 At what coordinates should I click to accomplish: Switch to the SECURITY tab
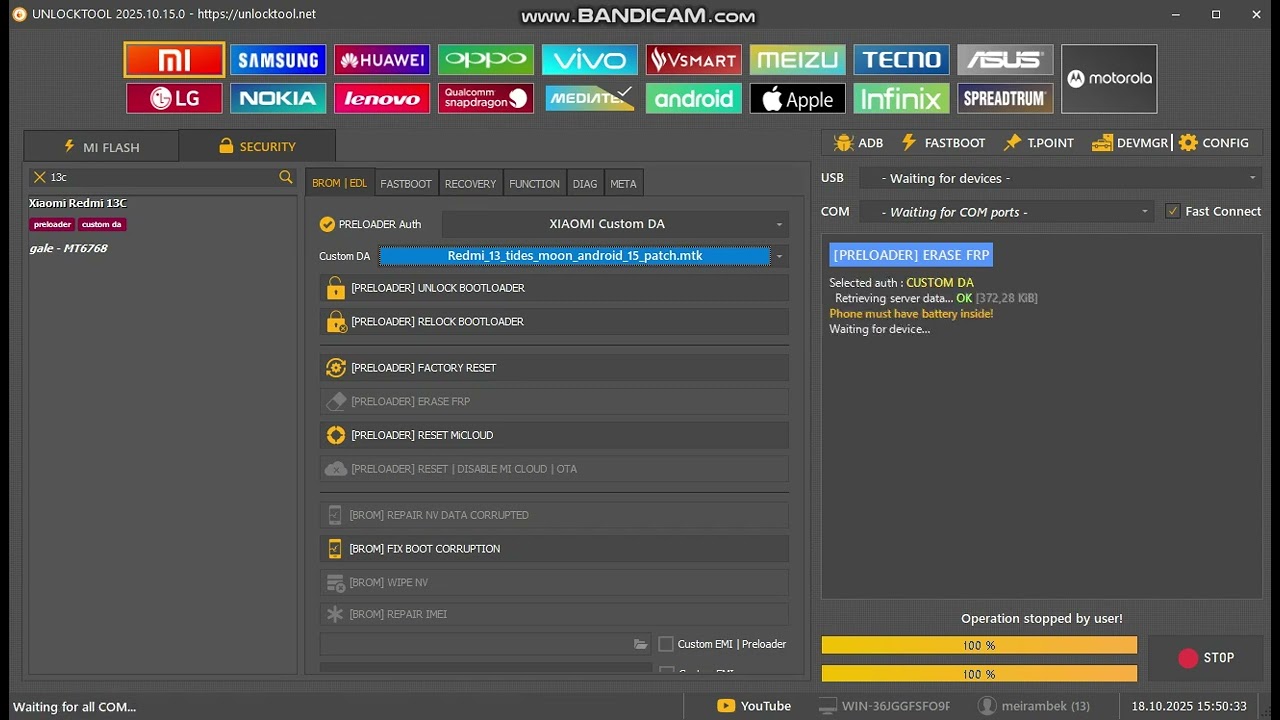(257, 146)
